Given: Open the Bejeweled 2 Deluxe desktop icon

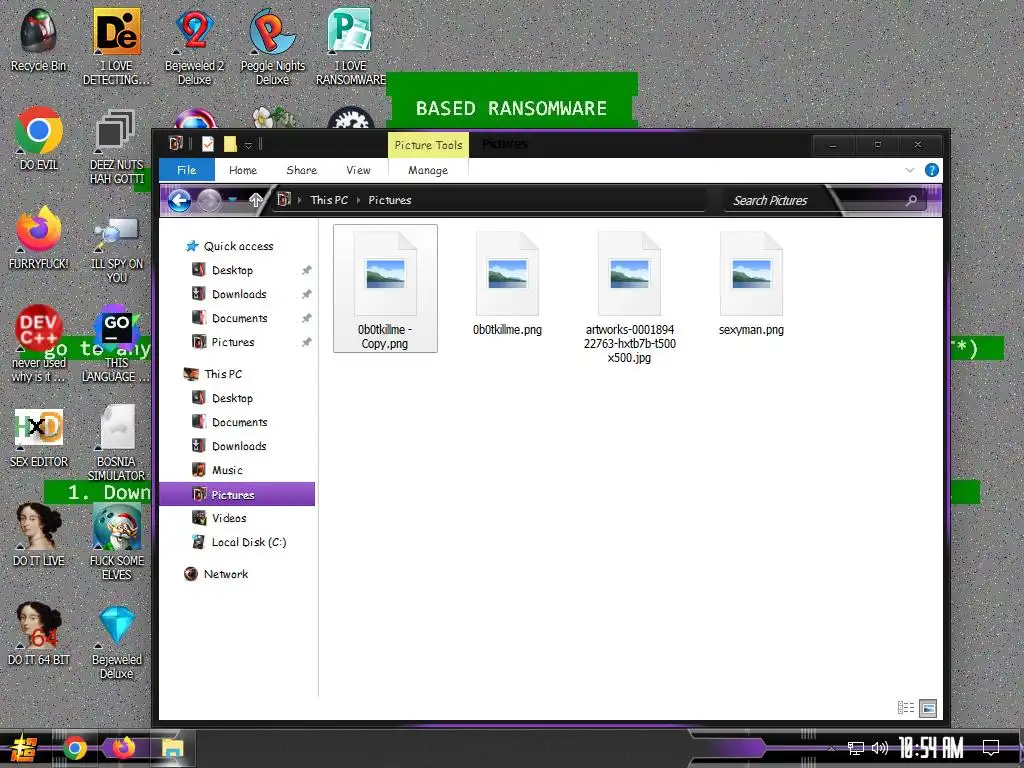Looking at the screenshot, I should coord(194,46).
